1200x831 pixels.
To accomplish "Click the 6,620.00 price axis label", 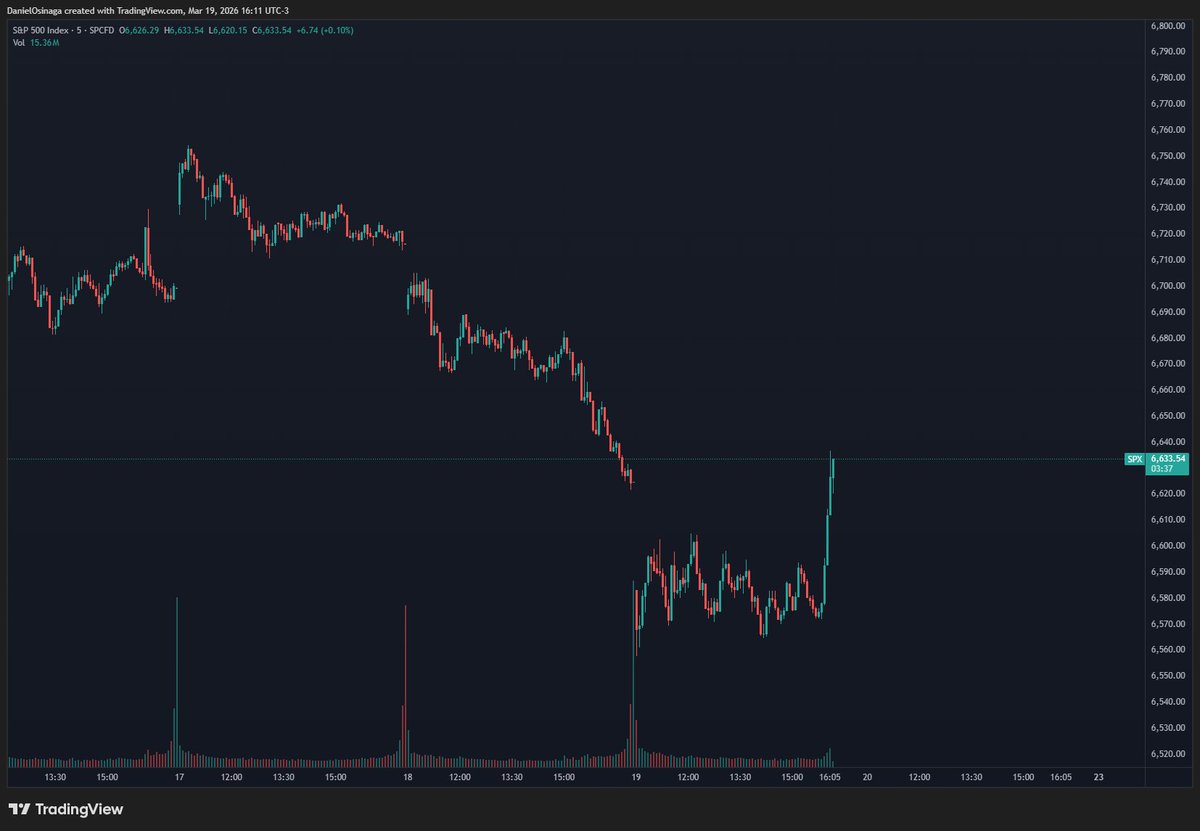I will (1168, 494).
